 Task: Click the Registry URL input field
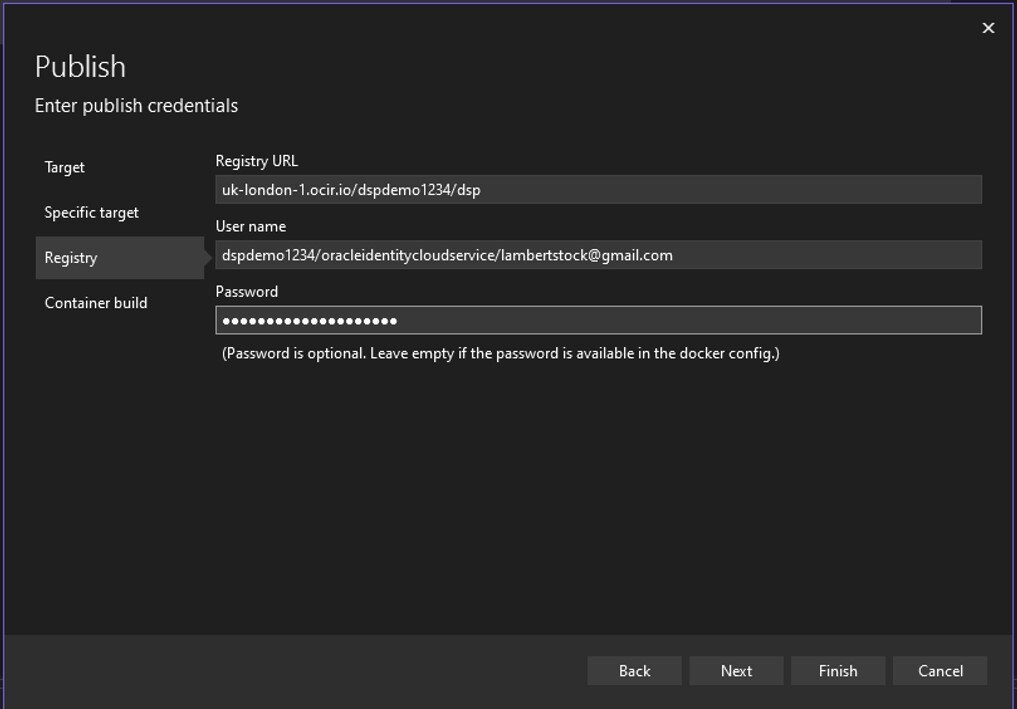tap(598, 189)
